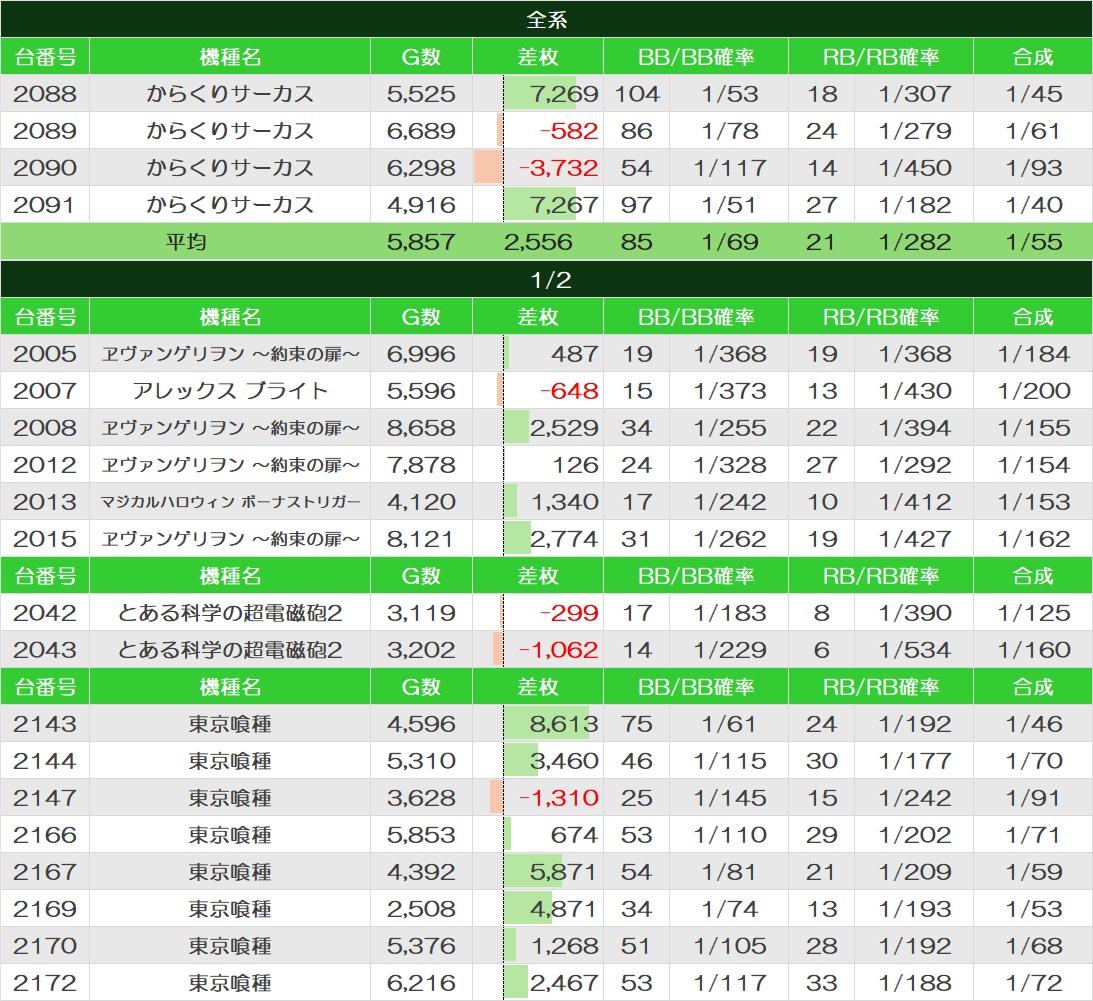Image resolution: width=1093 pixels, height=1001 pixels.
Task: Select machine number 2042 cell
Action: coord(45,612)
